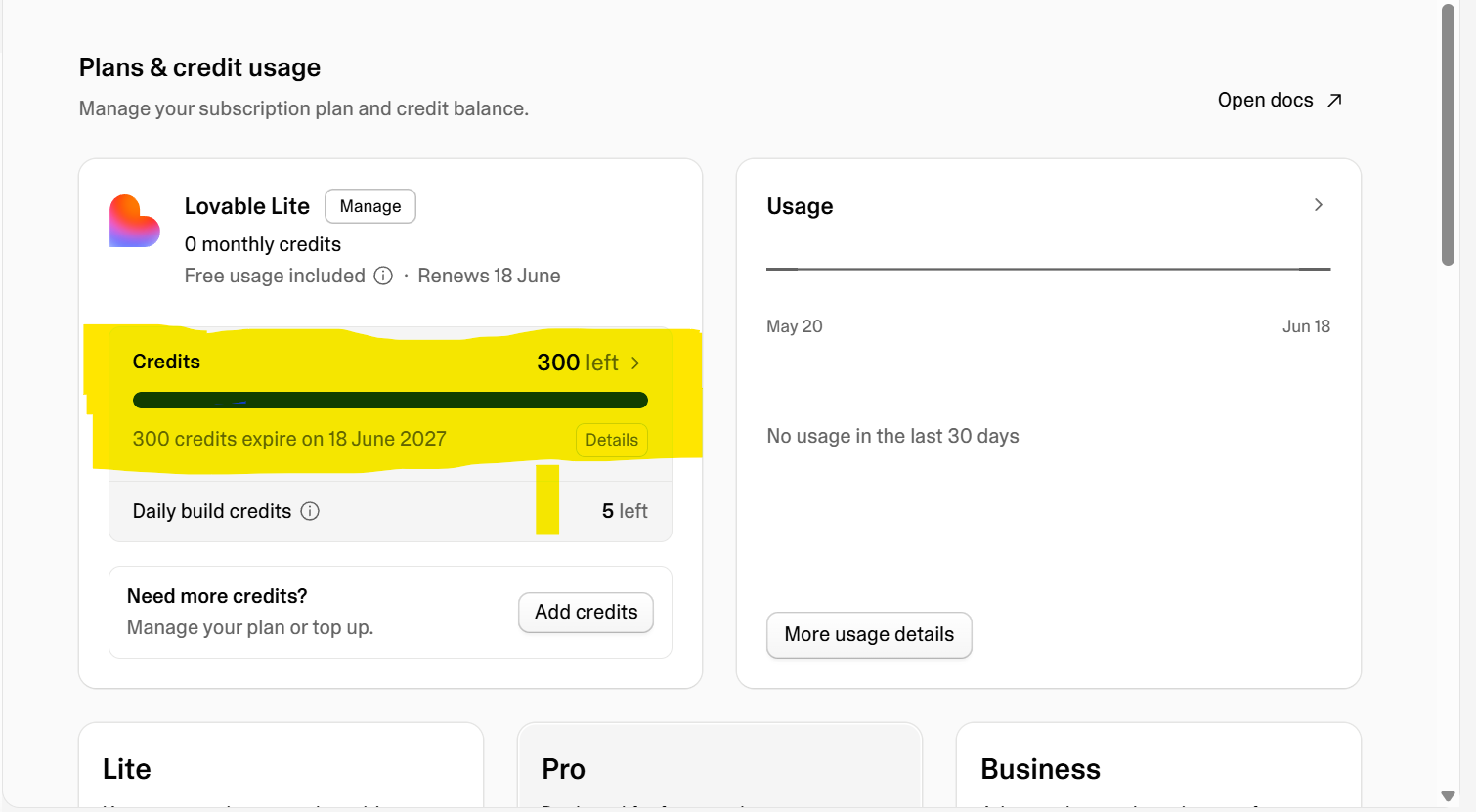Screen dimensions: 1476x812
Task: Click the Add credits button
Action: pyautogui.click(x=586, y=612)
